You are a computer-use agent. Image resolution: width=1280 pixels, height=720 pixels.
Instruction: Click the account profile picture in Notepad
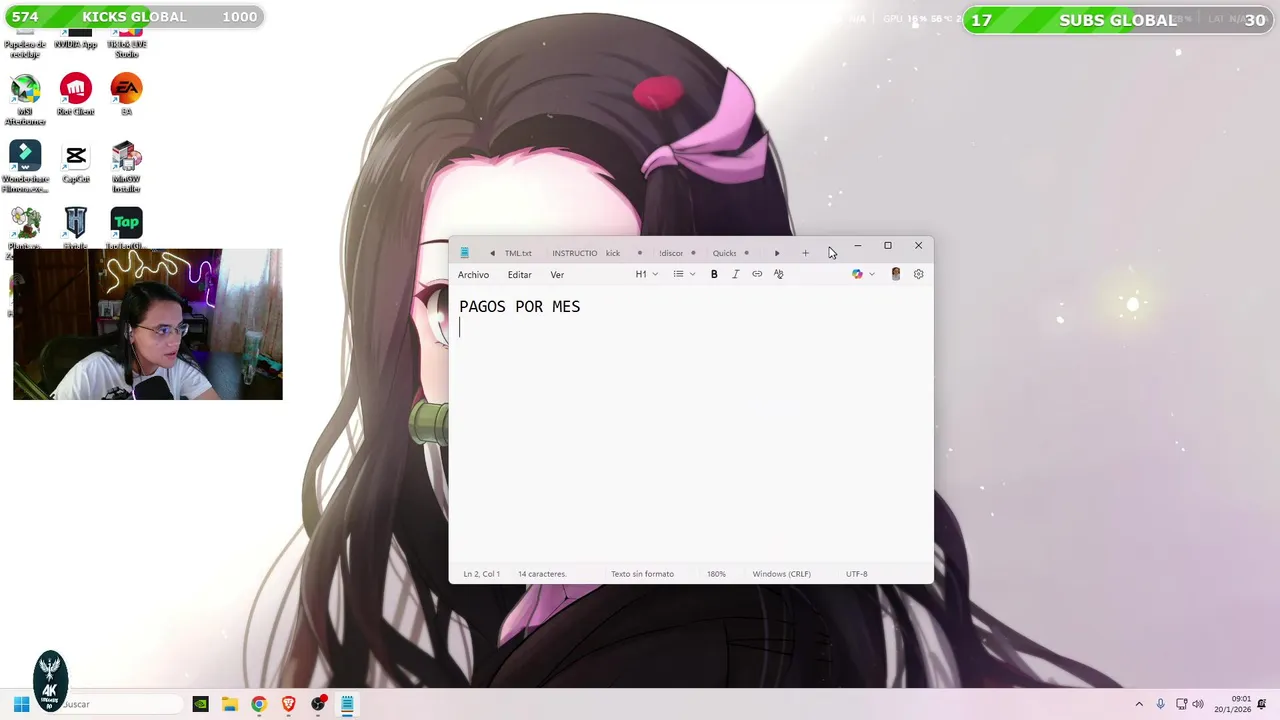click(896, 274)
